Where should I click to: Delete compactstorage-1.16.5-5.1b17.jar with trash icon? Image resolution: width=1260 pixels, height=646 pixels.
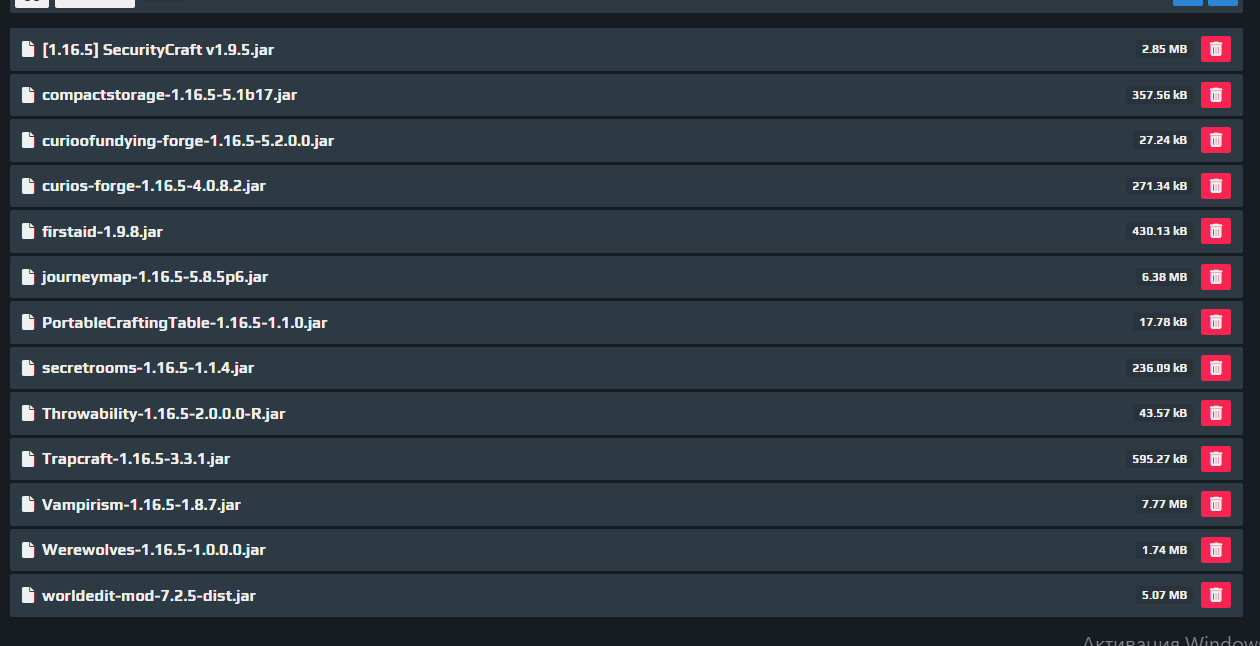[1215, 95]
